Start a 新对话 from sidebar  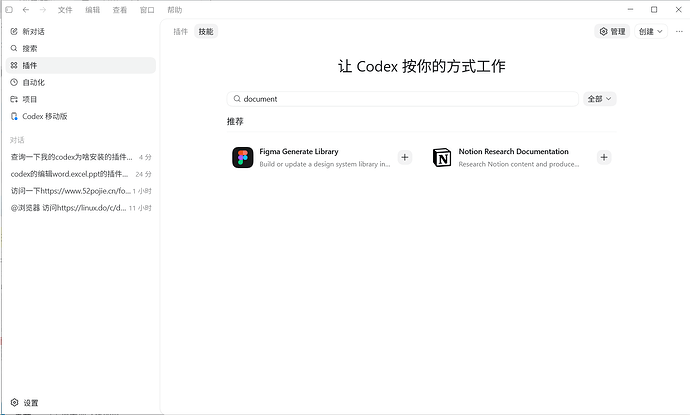coord(81,32)
